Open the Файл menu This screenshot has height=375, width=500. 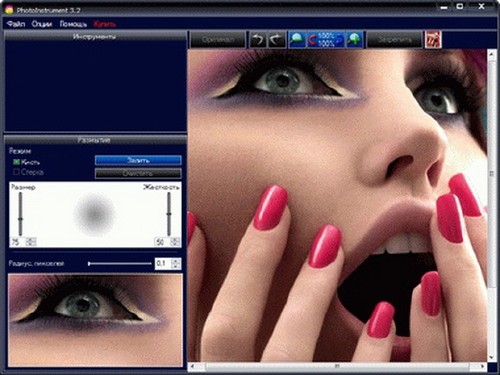pos(16,24)
